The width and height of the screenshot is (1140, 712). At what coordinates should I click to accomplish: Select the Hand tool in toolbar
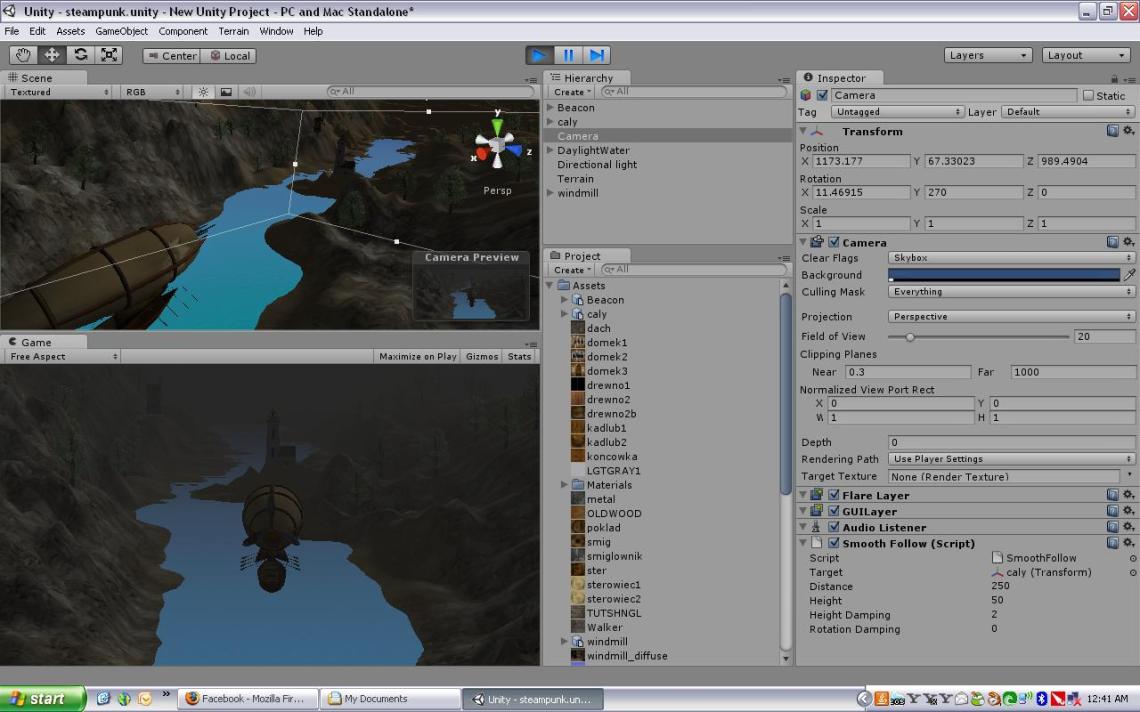[24, 56]
